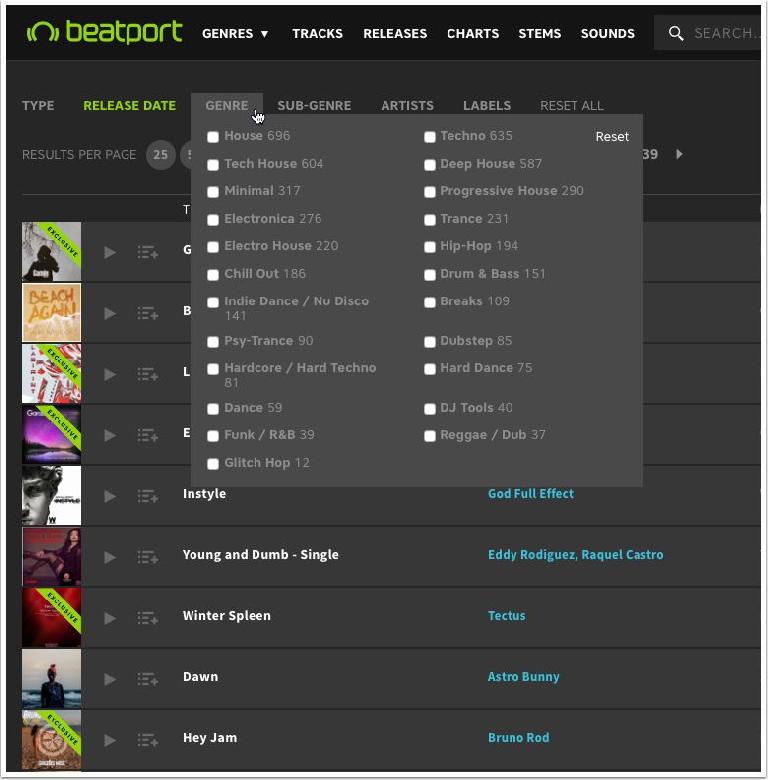The height and width of the screenshot is (780, 768).
Task: Select the Drum & Bass checkbox
Action: point(430,275)
